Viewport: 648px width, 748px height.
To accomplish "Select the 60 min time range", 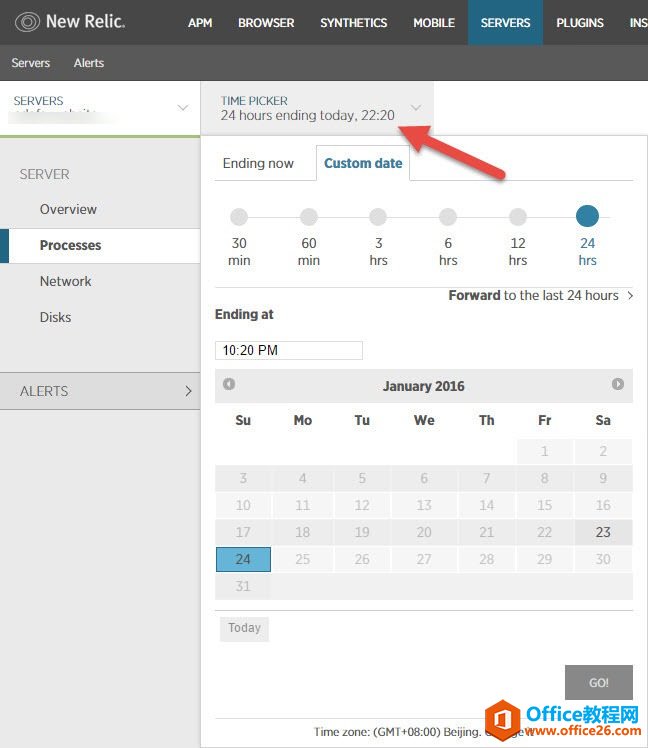I will point(309,217).
